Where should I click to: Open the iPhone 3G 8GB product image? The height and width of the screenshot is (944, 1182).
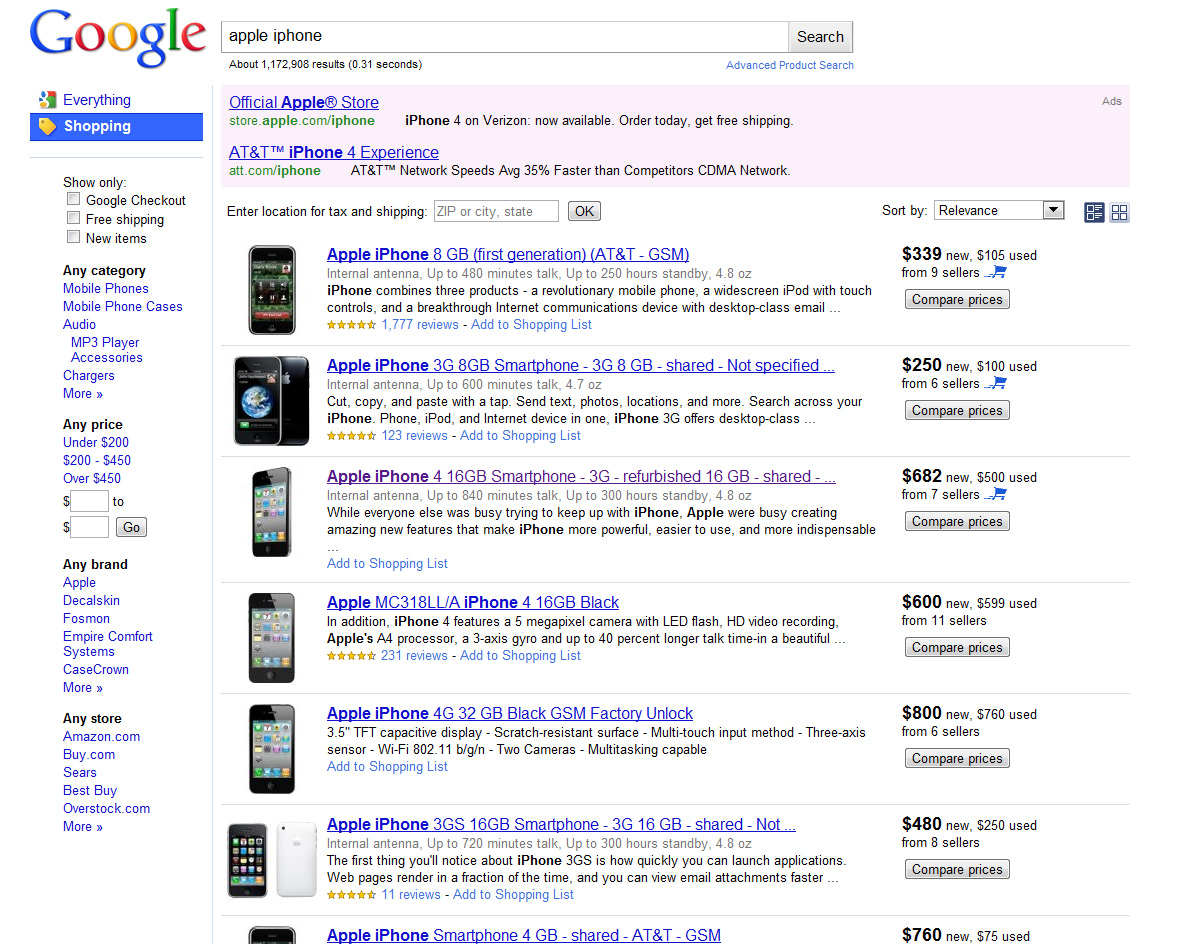(271, 400)
